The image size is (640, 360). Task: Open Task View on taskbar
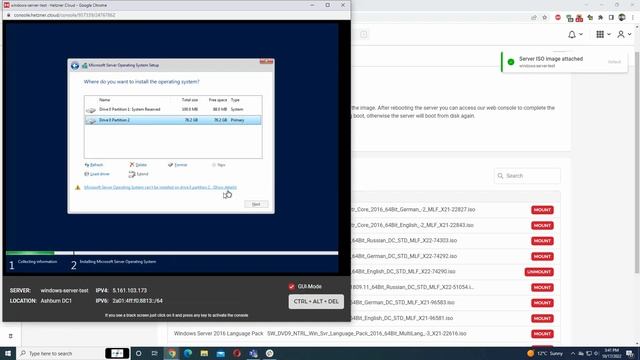coord(155,353)
